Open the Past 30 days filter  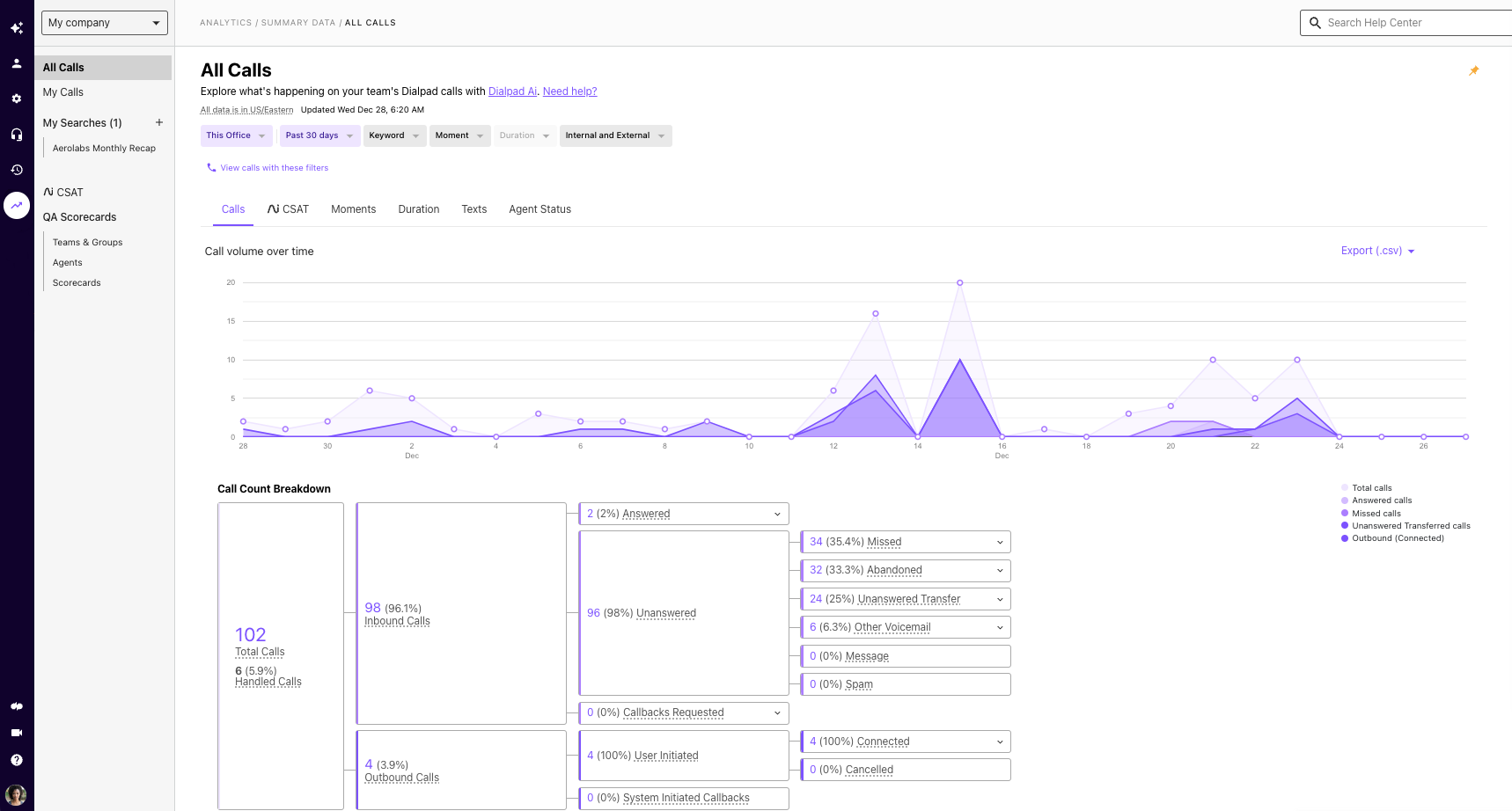tap(319, 135)
